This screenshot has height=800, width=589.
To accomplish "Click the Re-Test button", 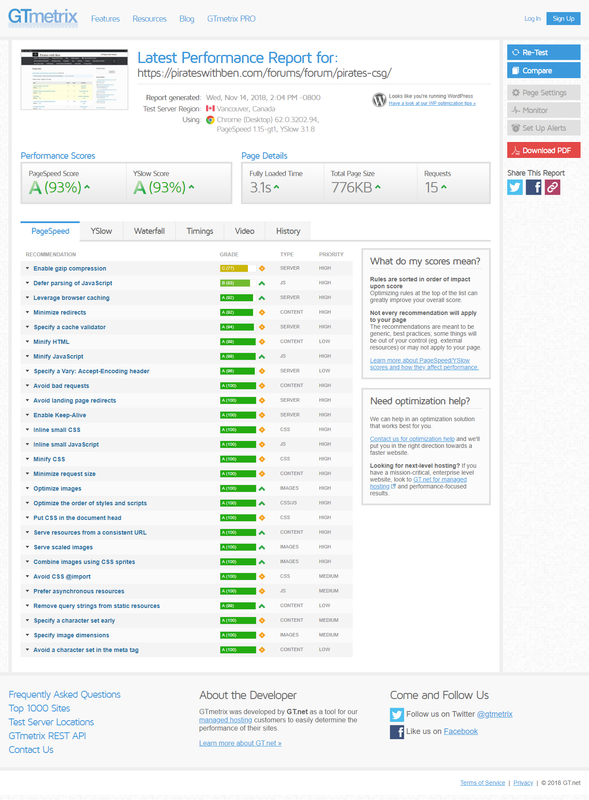I will point(544,53).
